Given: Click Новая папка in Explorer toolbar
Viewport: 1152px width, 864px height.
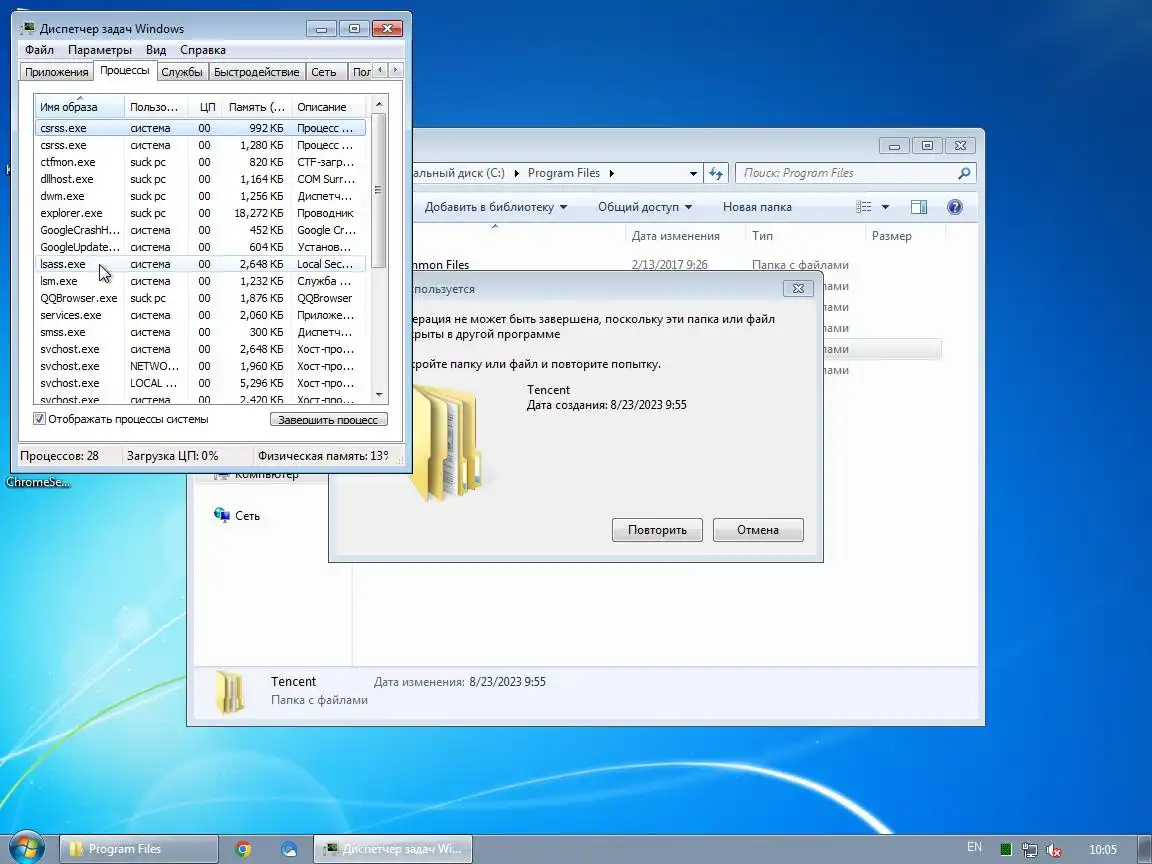Looking at the screenshot, I should pyautogui.click(x=757, y=207).
